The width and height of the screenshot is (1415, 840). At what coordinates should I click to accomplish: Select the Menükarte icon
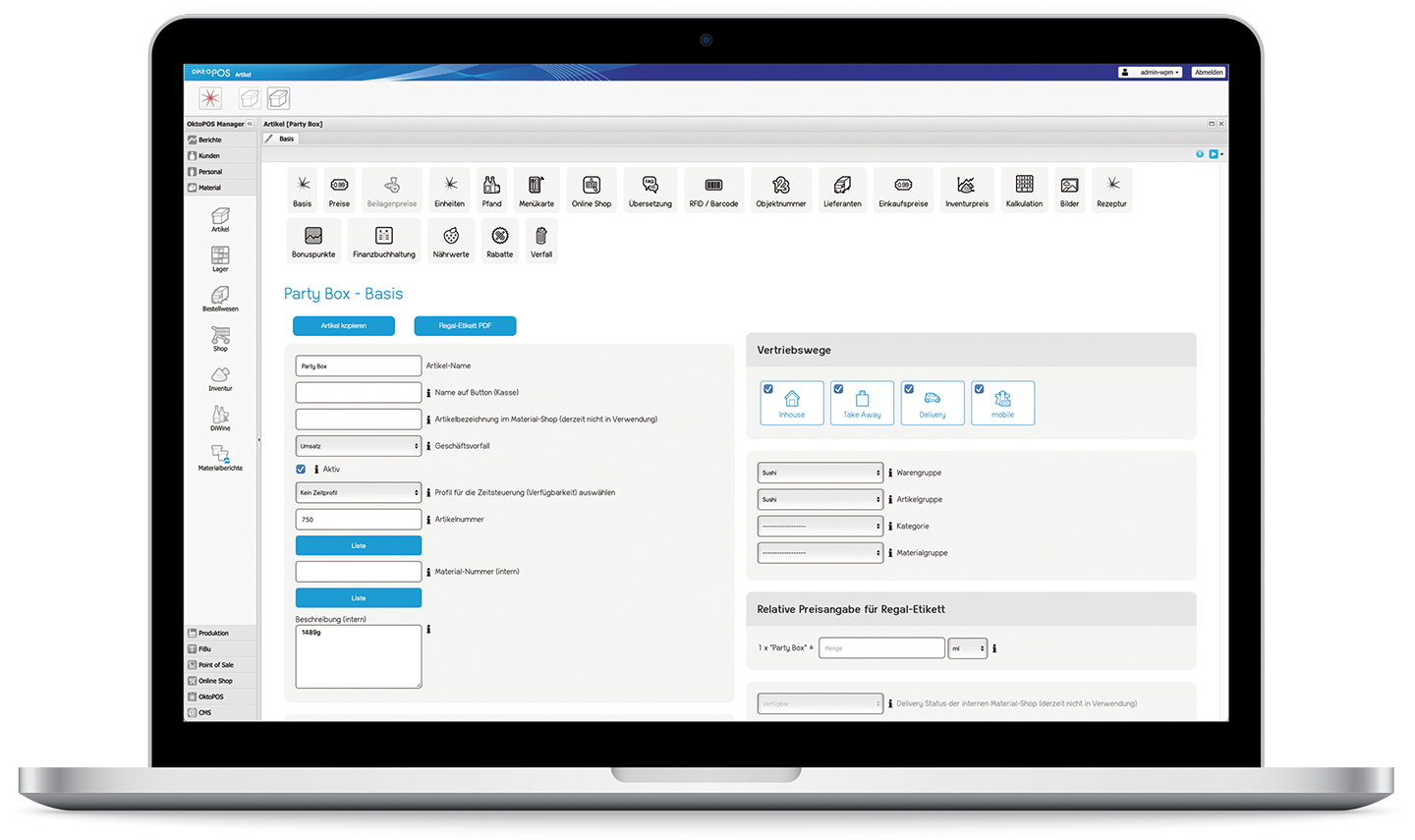coord(536,190)
